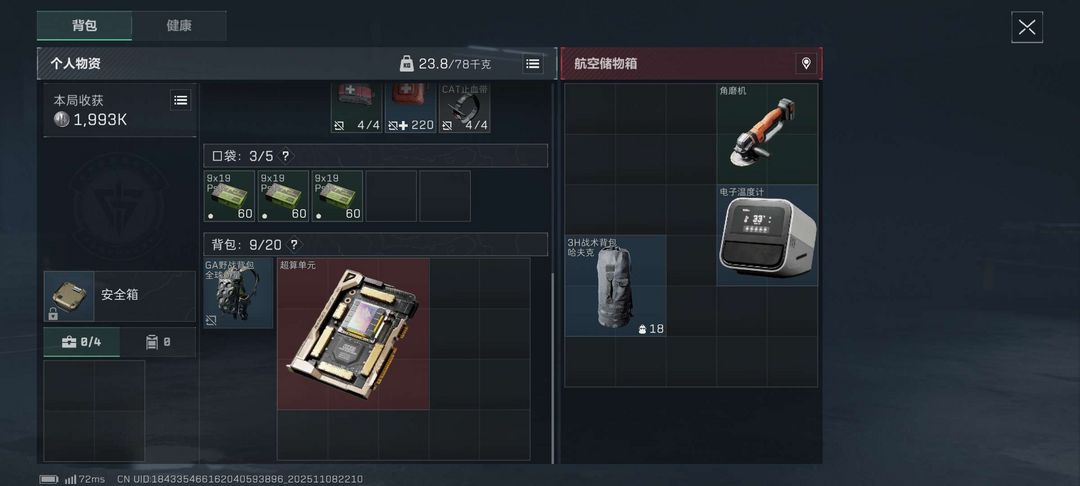The height and width of the screenshot is (486, 1080).
Task: Open the safe box slot
Action: pos(120,296)
